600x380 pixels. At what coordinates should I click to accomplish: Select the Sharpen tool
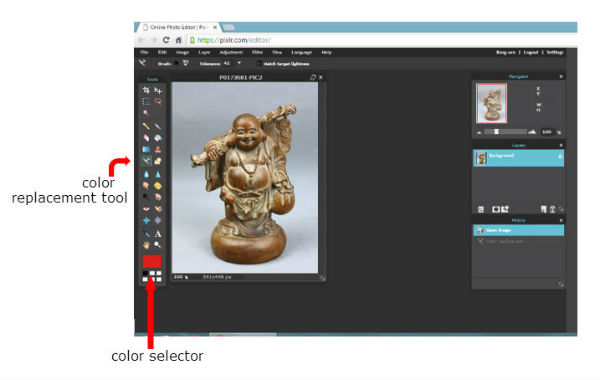click(x=158, y=174)
